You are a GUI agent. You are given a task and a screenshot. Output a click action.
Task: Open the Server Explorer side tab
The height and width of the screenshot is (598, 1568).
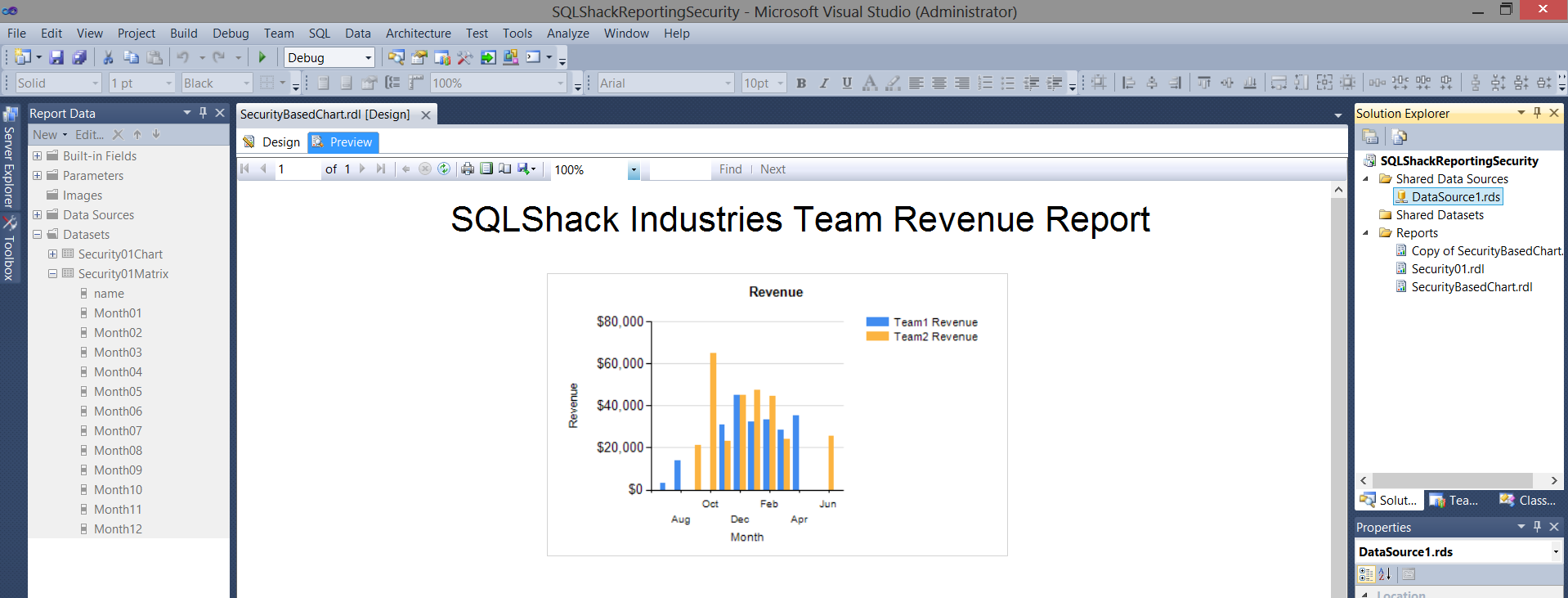click(x=9, y=159)
